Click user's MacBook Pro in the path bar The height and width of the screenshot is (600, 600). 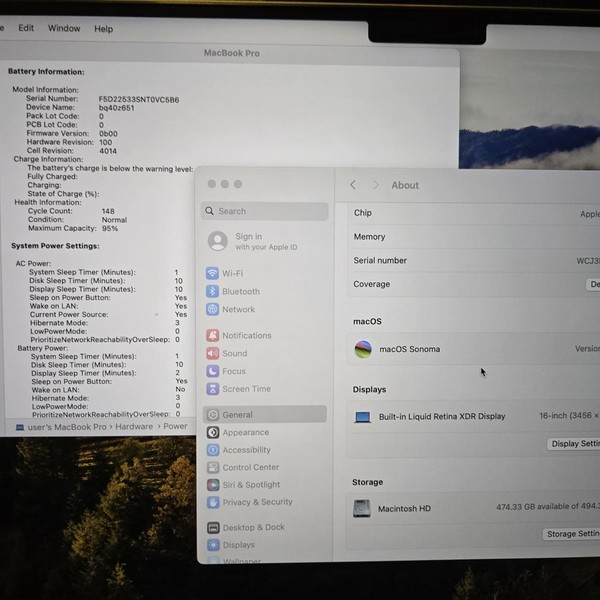(67, 427)
